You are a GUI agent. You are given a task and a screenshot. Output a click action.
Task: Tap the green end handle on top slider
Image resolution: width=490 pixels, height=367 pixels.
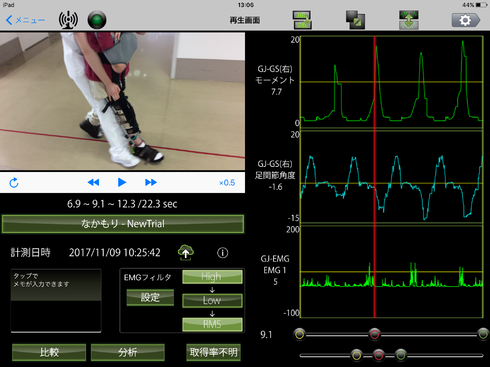point(483,334)
